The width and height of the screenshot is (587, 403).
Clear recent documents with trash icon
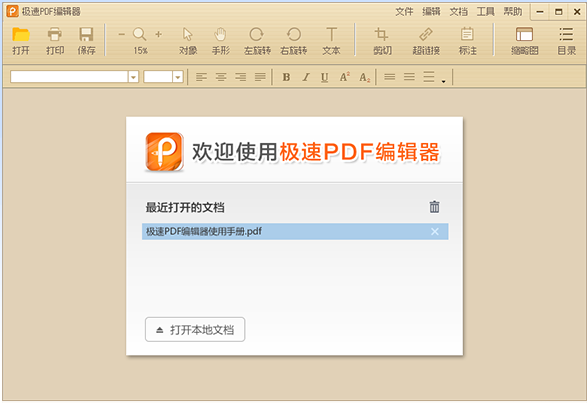click(x=434, y=207)
